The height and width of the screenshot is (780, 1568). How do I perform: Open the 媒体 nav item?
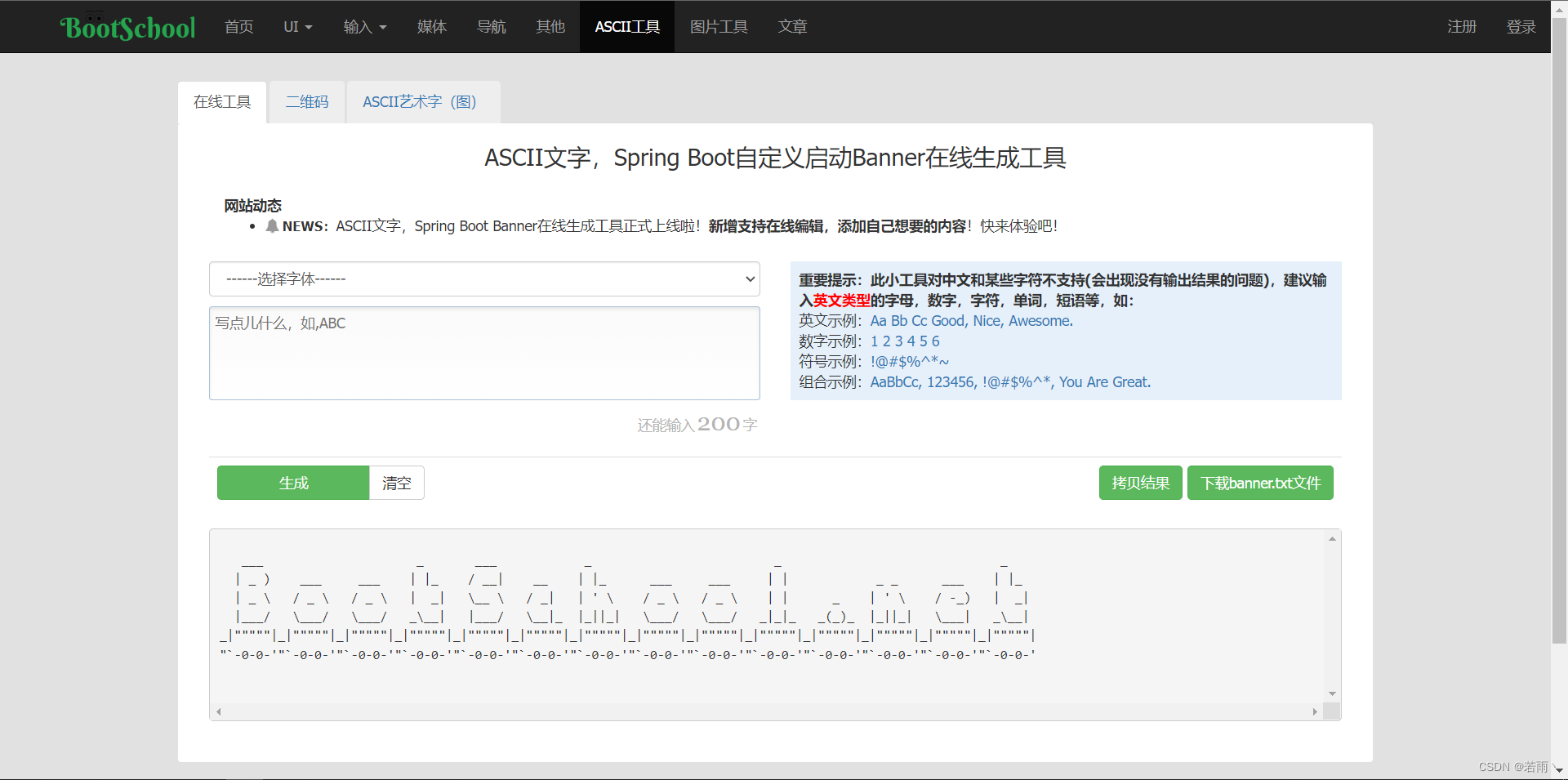pyautogui.click(x=432, y=27)
